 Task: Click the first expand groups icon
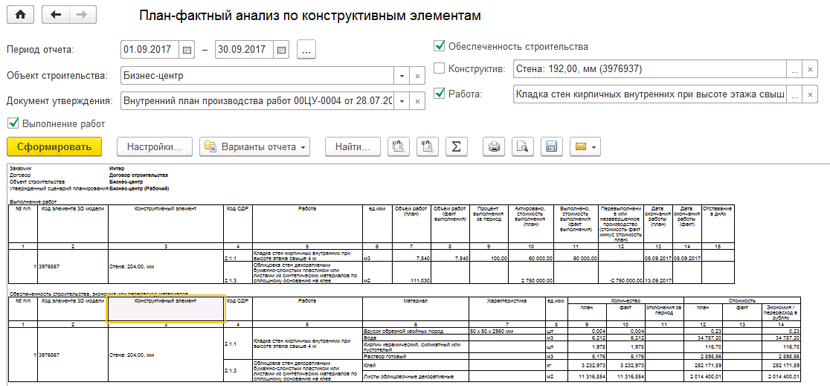pos(399,147)
